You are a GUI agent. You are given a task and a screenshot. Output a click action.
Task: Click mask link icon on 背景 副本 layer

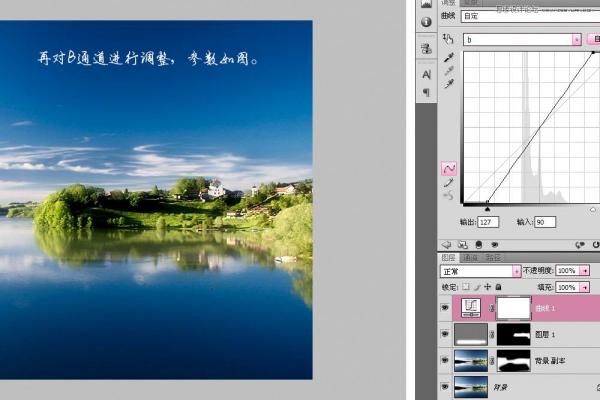click(x=492, y=361)
